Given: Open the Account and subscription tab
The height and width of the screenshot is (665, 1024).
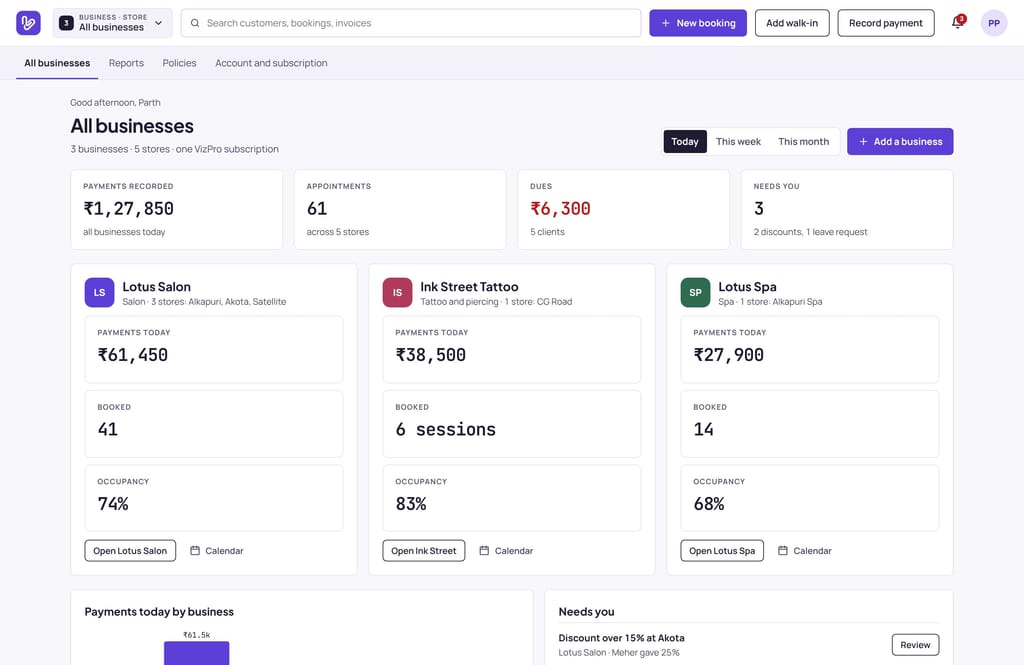Looking at the screenshot, I should pos(271,63).
